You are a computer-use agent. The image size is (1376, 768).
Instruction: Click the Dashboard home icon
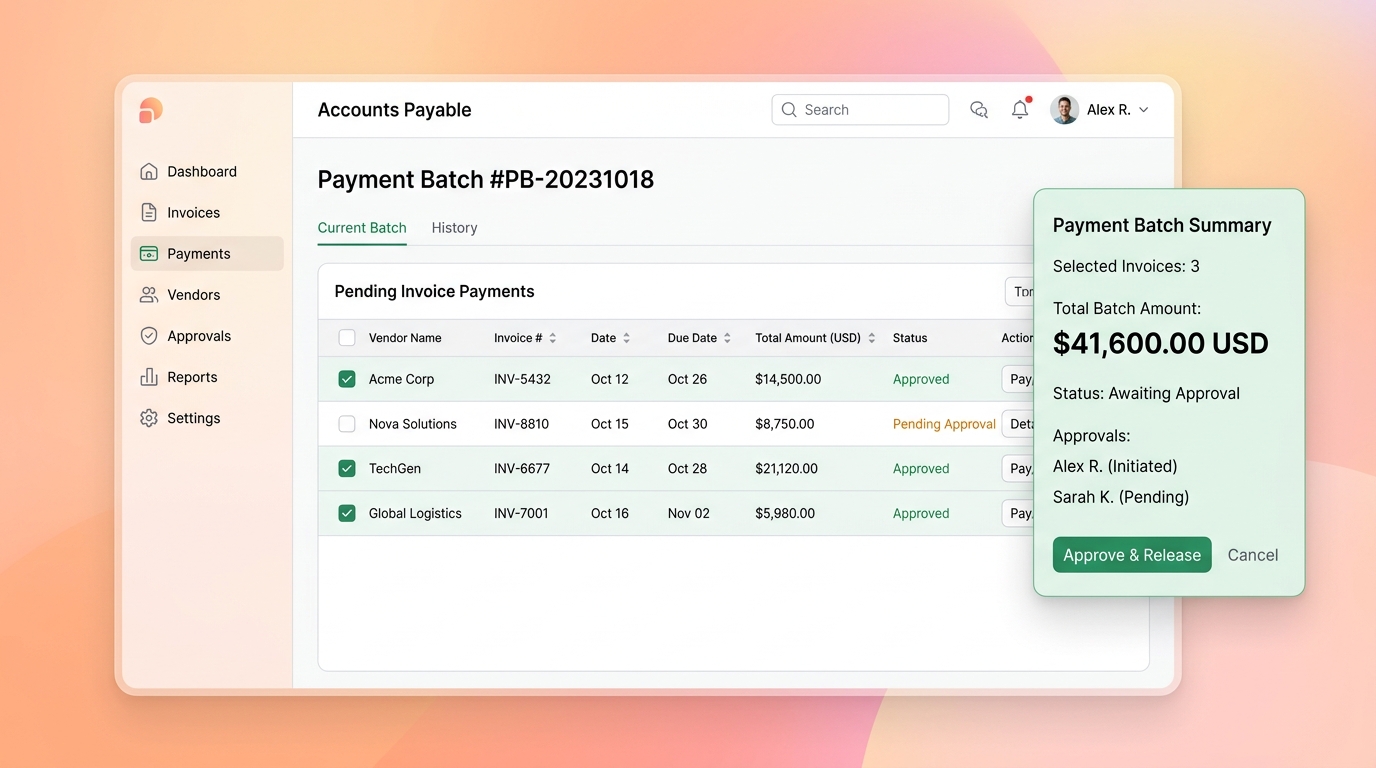(149, 171)
